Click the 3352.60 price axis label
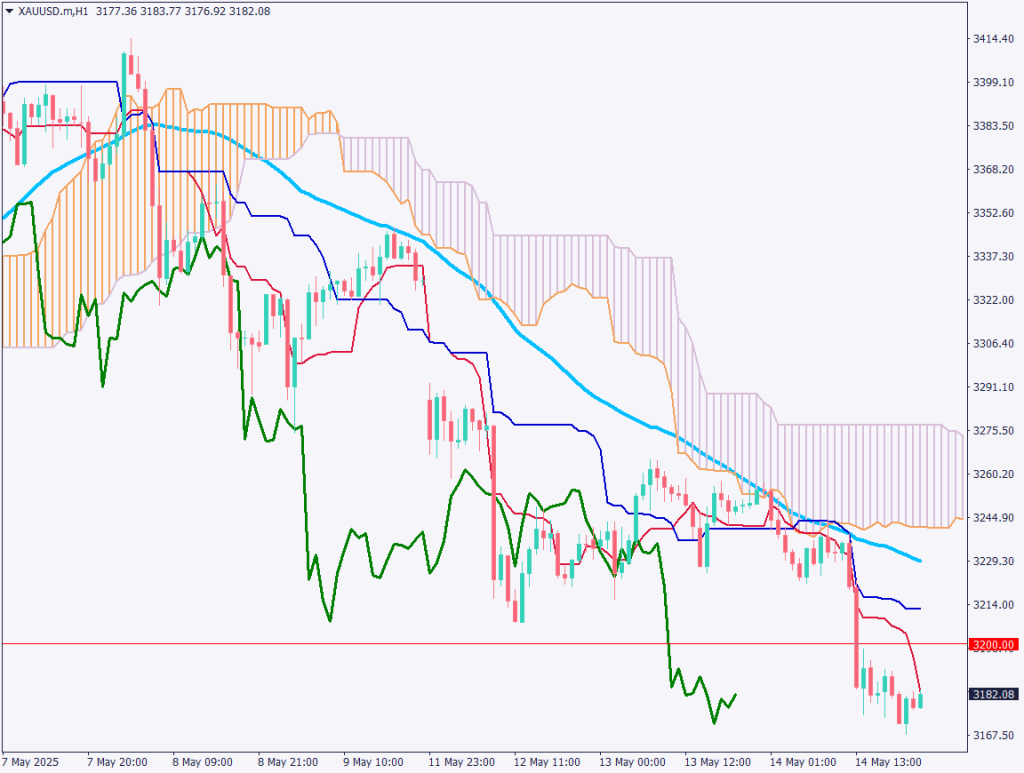Screen dimensions: 1024x773 pos(993,213)
